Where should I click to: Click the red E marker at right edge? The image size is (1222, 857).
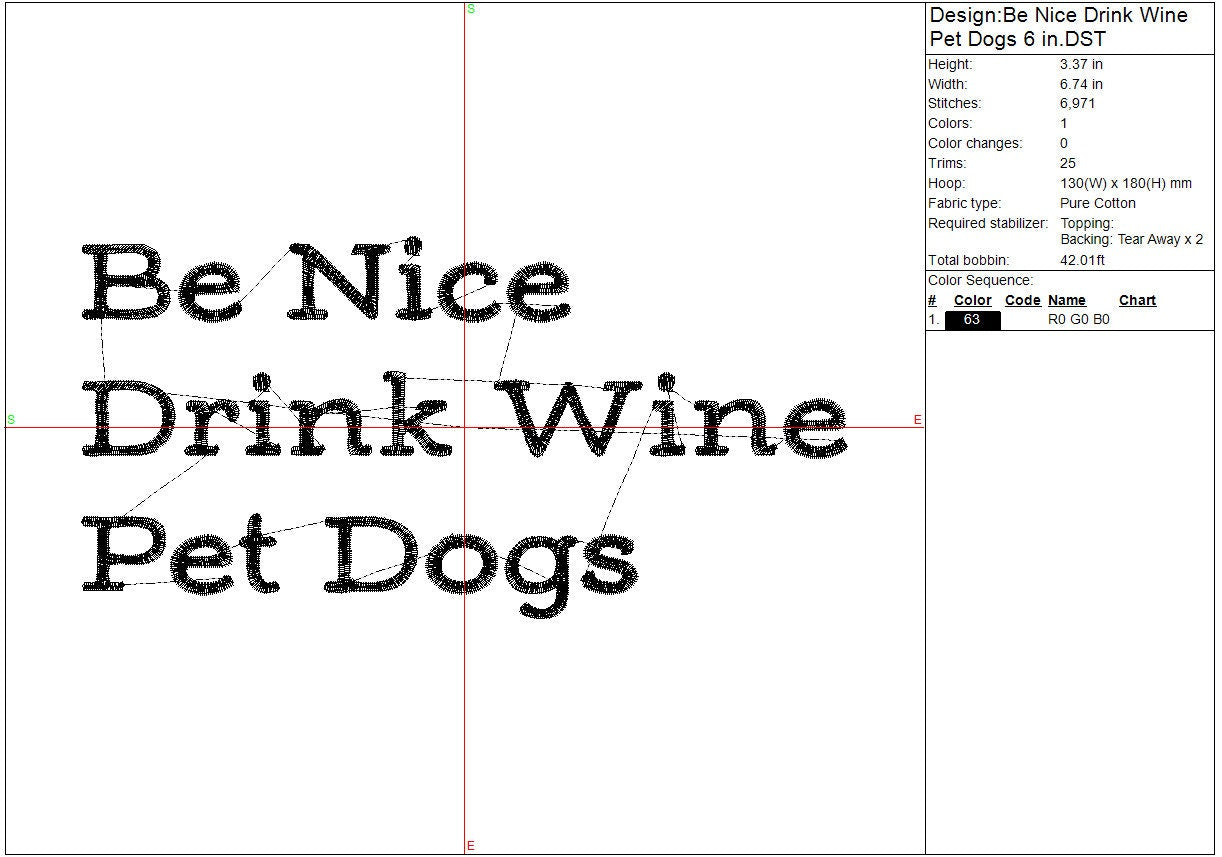(x=917, y=420)
